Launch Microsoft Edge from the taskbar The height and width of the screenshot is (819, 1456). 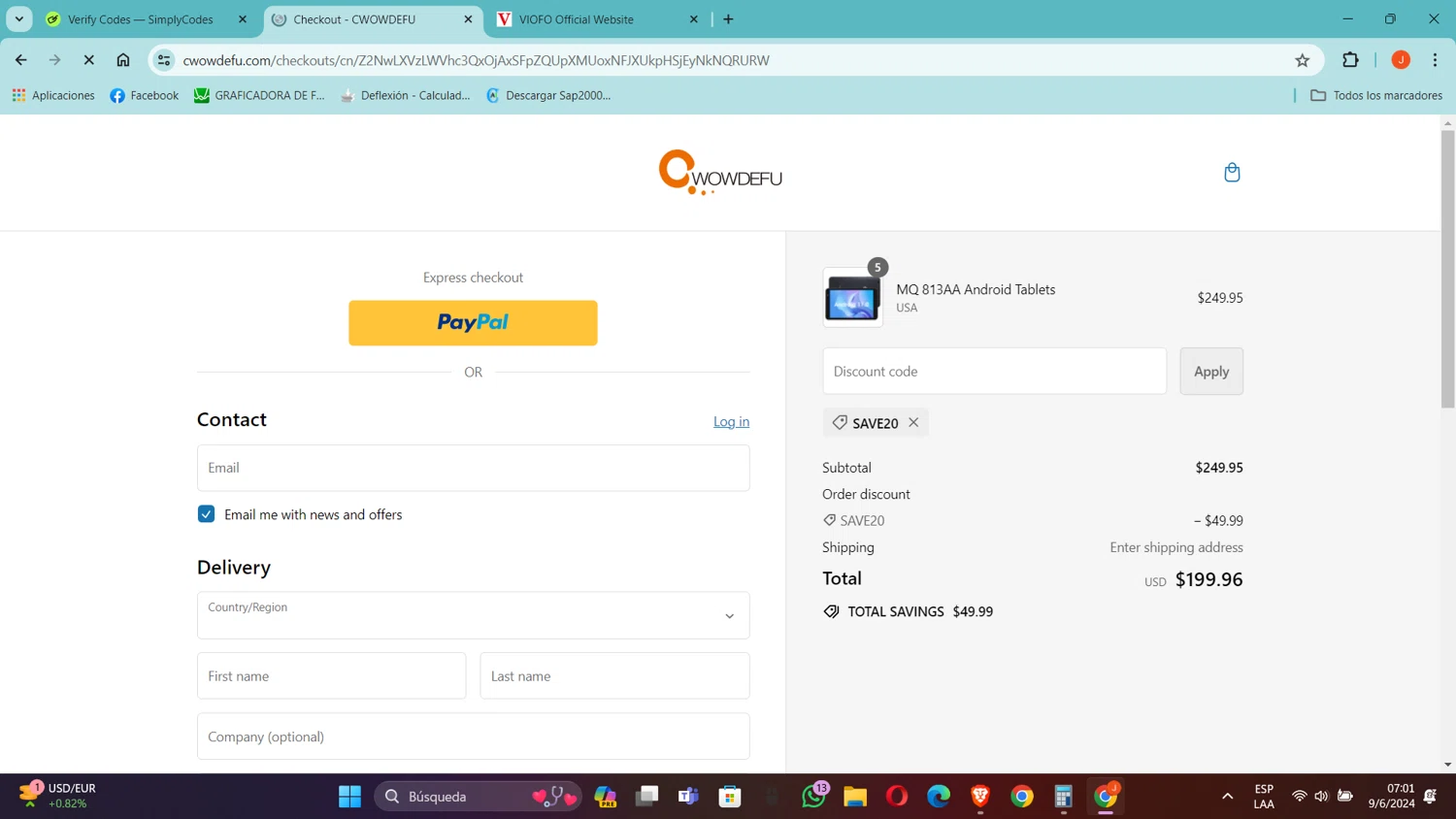(x=939, y=797)
